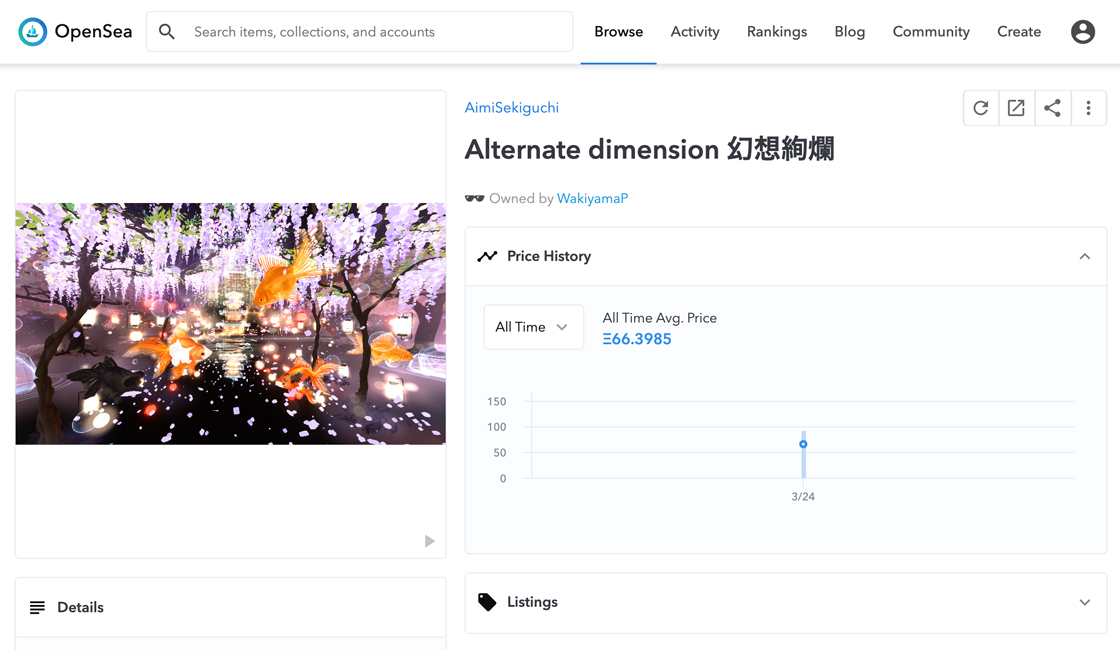1120x650 pixels.
Task: Click the OpenSea logo icon
Action: (x=33, y=31)
